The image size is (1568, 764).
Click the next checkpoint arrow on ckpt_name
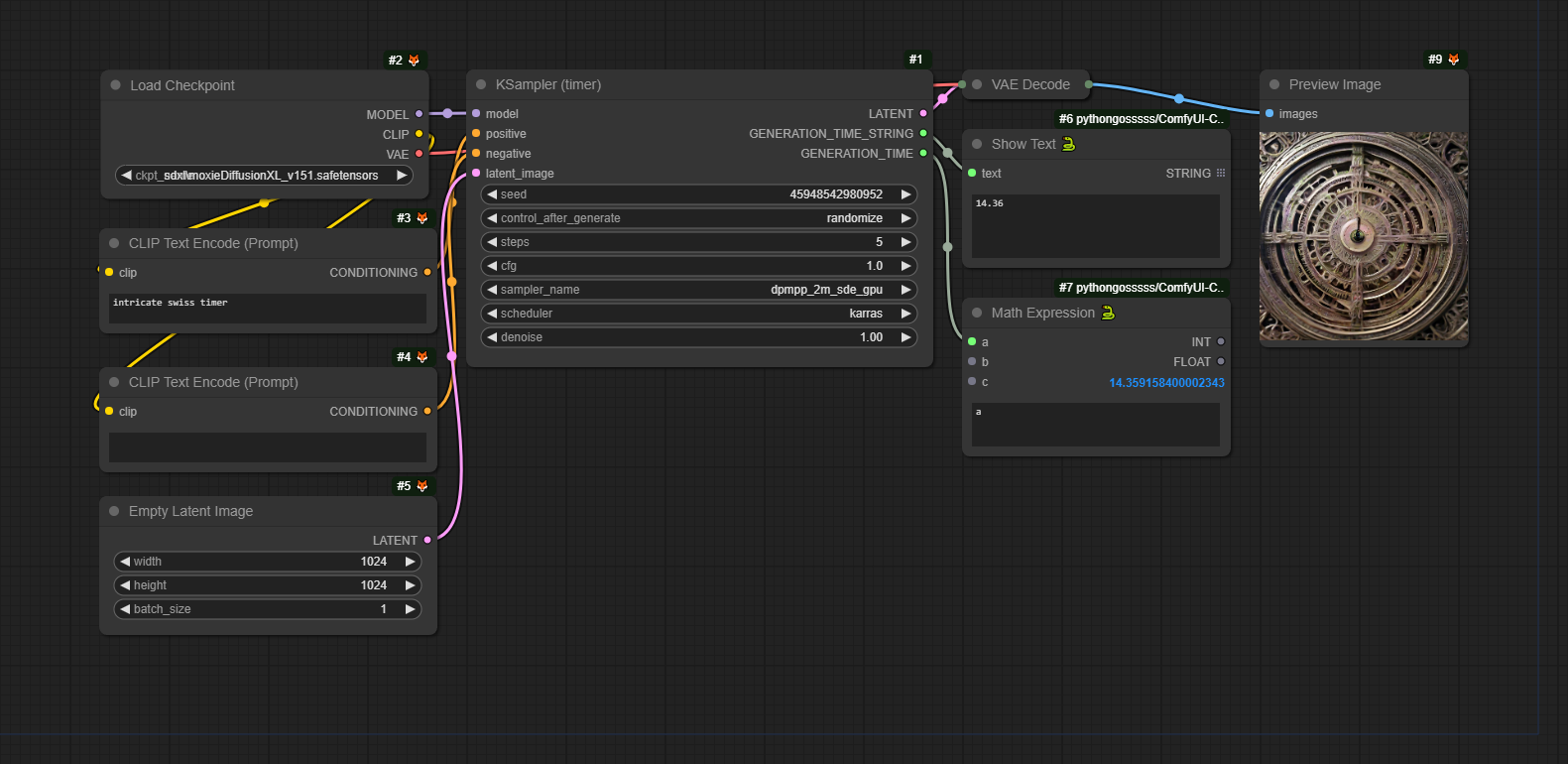tap(402, 176)
